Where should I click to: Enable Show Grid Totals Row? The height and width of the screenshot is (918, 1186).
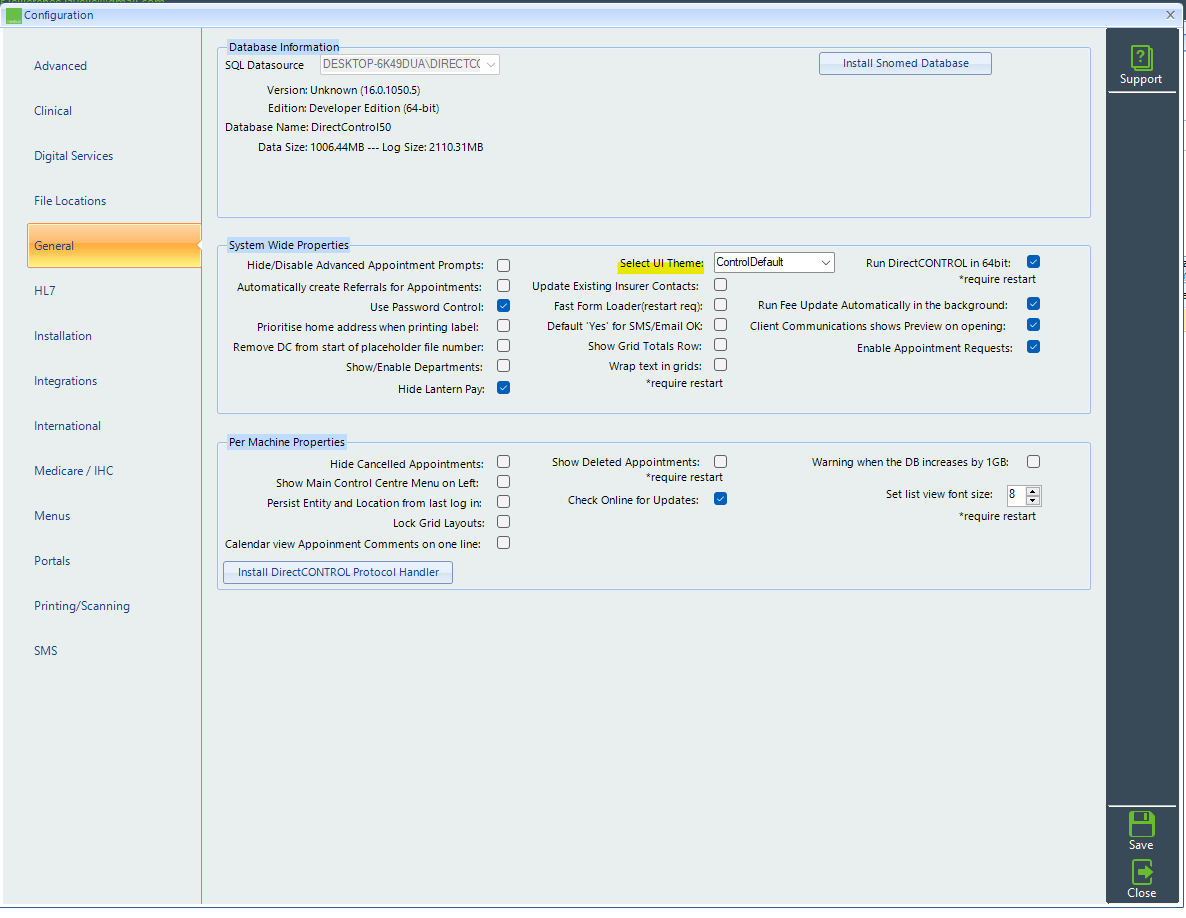(x=720, y=345)
